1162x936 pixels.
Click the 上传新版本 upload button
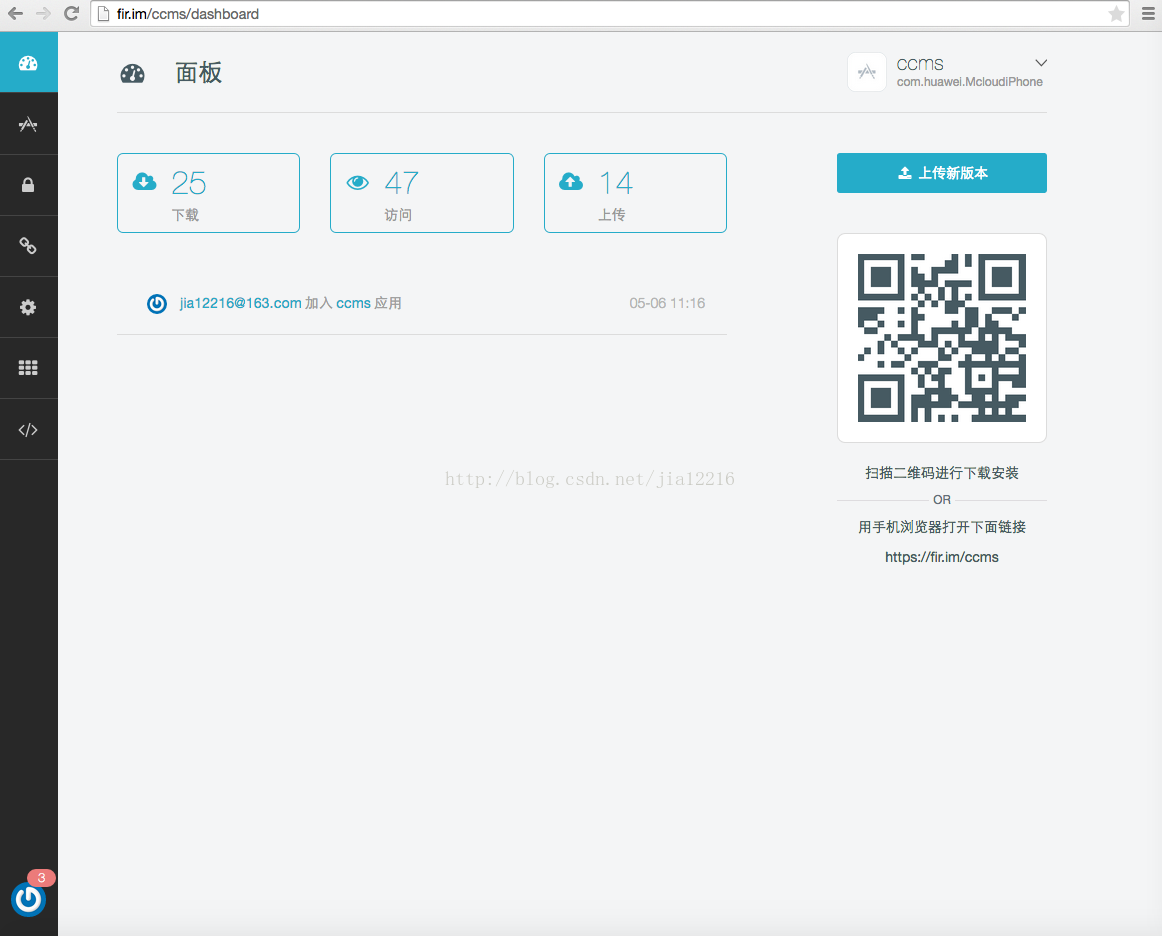[x=942, y=173]
